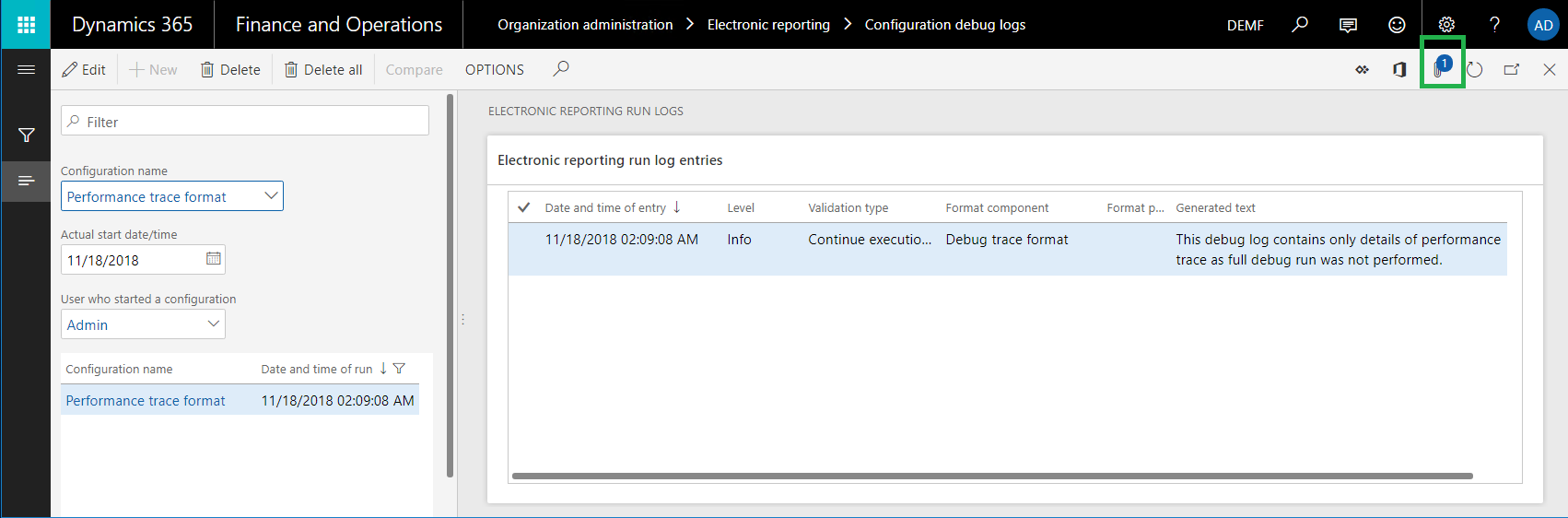1568x518 pixels.
Task: Sort by Date and time of entry column
Action: pos(605,207)
